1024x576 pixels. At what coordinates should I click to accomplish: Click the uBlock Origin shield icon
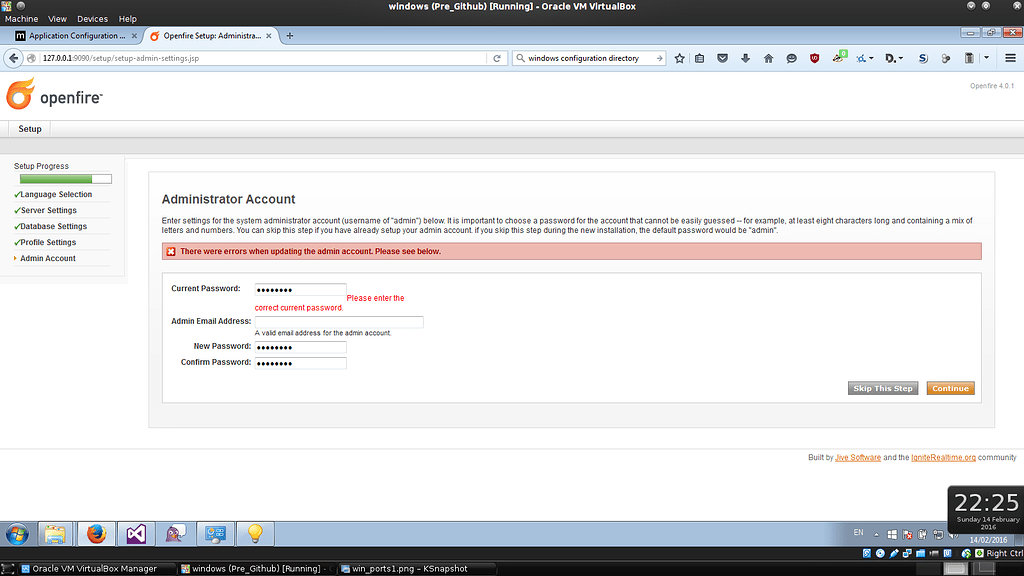pos(812,58)
